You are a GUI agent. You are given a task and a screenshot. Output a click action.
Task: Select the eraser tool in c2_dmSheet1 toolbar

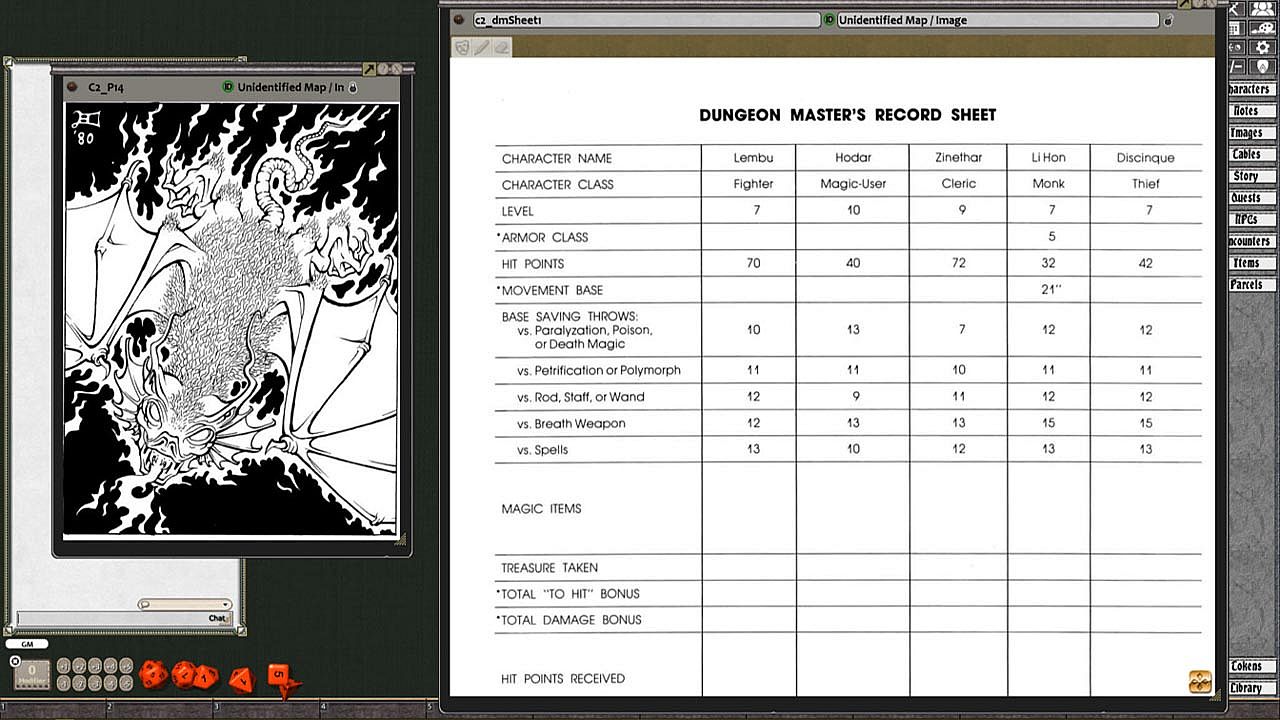point(501,47)
